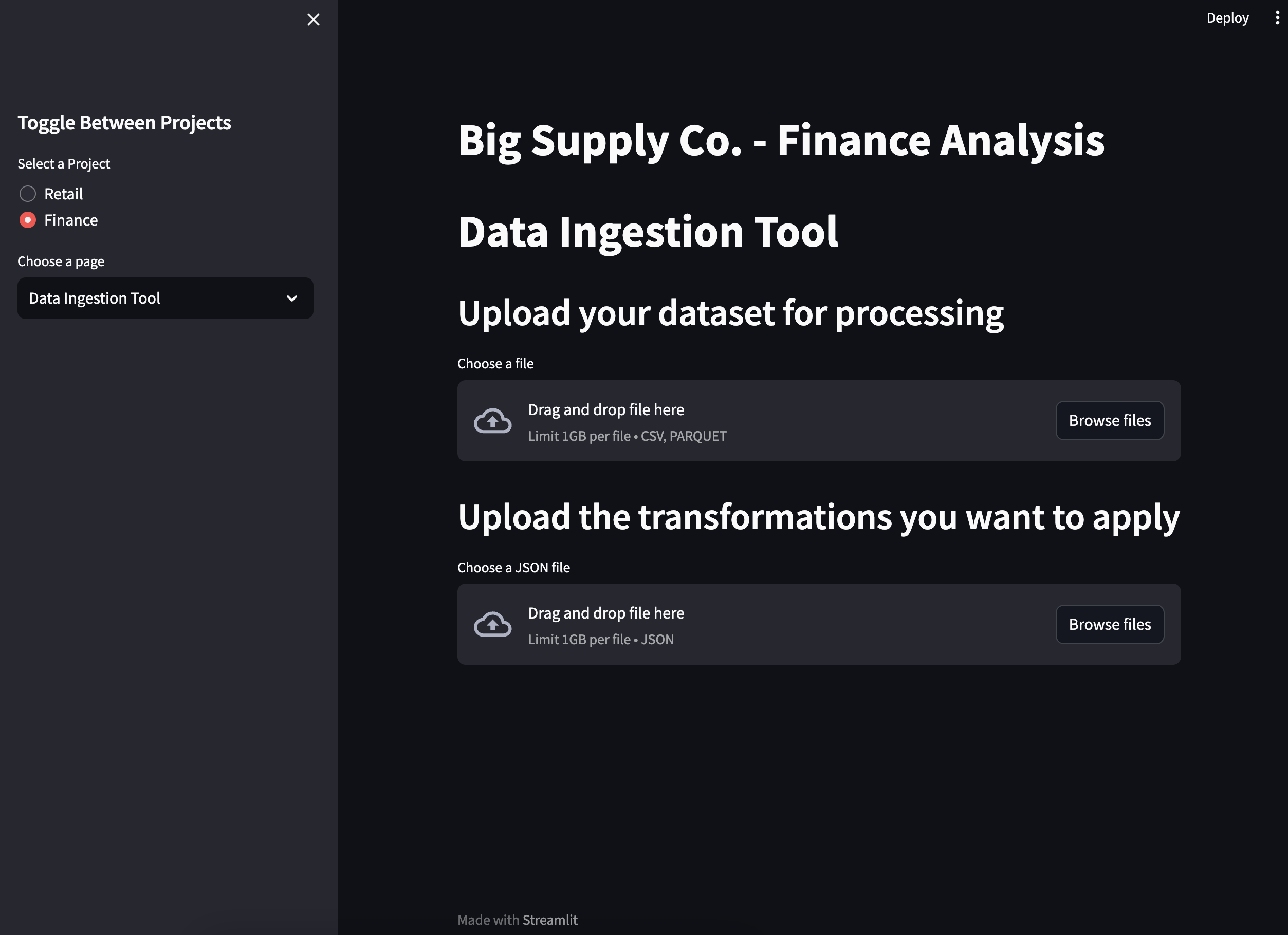Open the three-dot main menu

1277,17
